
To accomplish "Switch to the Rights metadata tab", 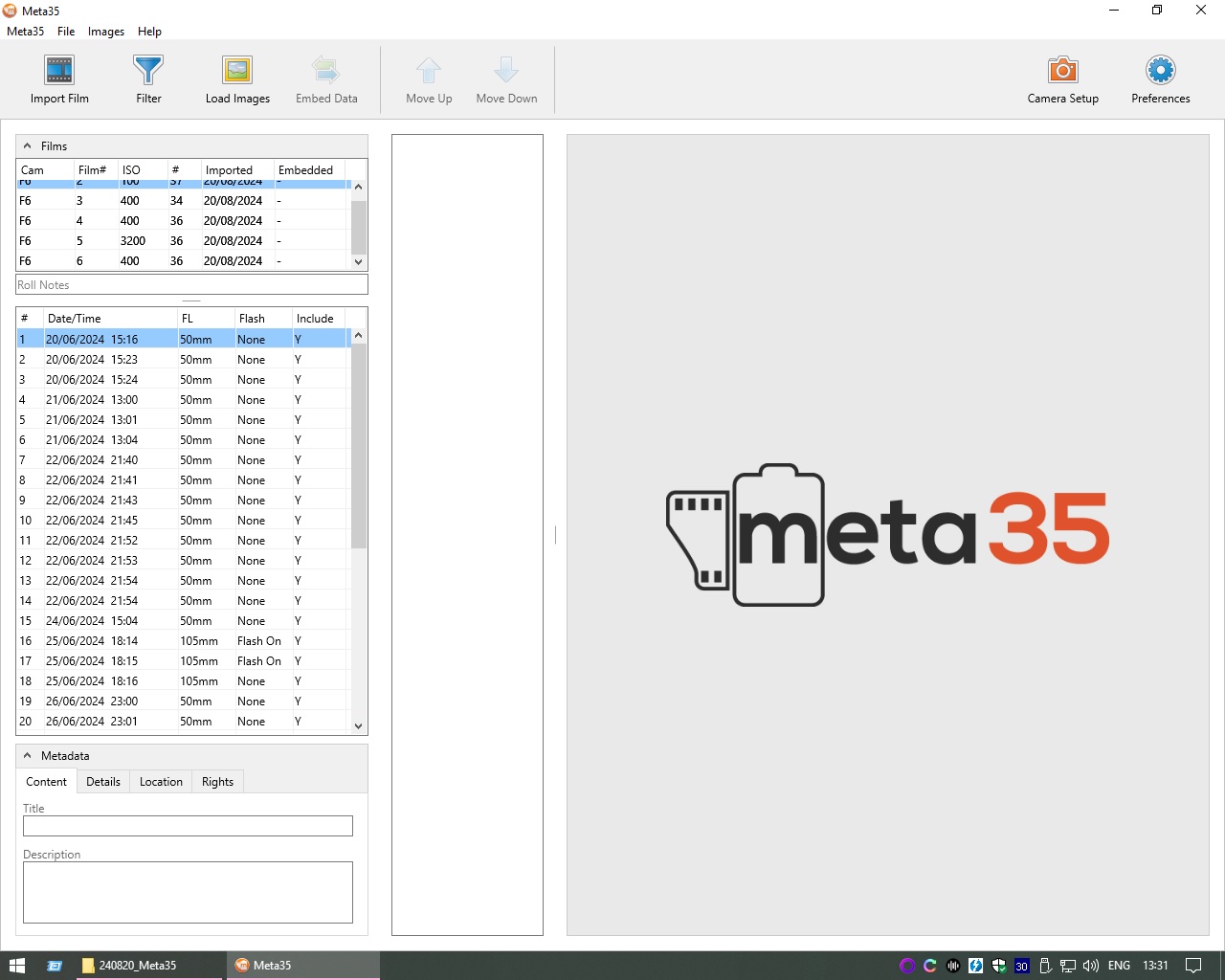I will click(x=217, y=782).
